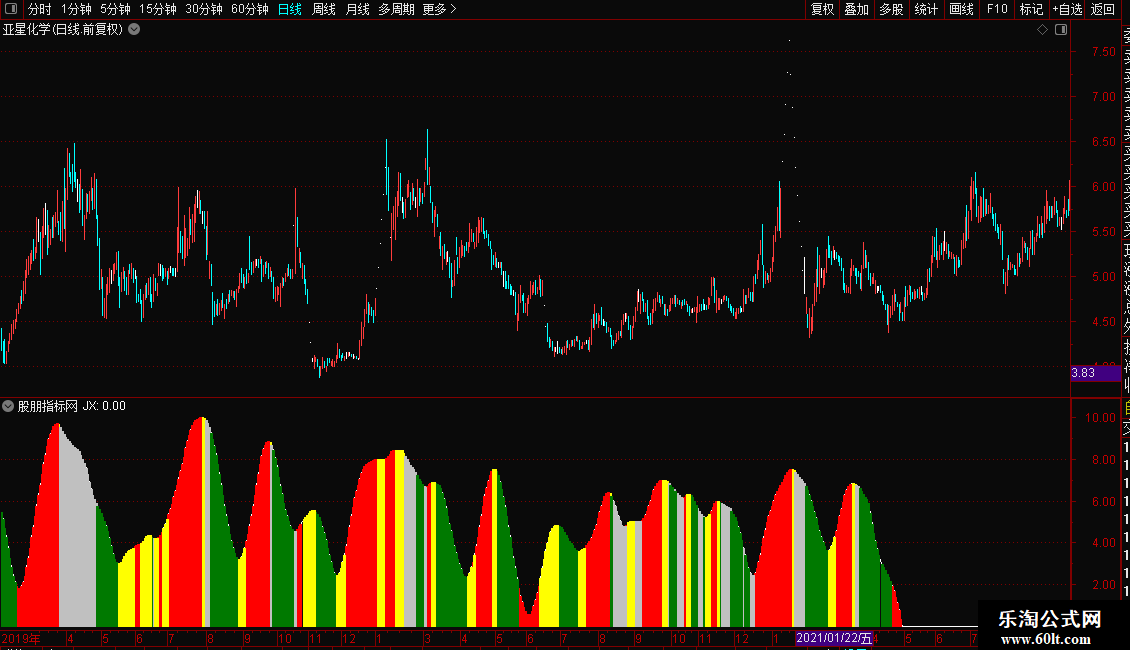Viewport: 1130px width, 650px height.
Task: Open the 画线 drawing tools
Action: [x=961, y=9]
